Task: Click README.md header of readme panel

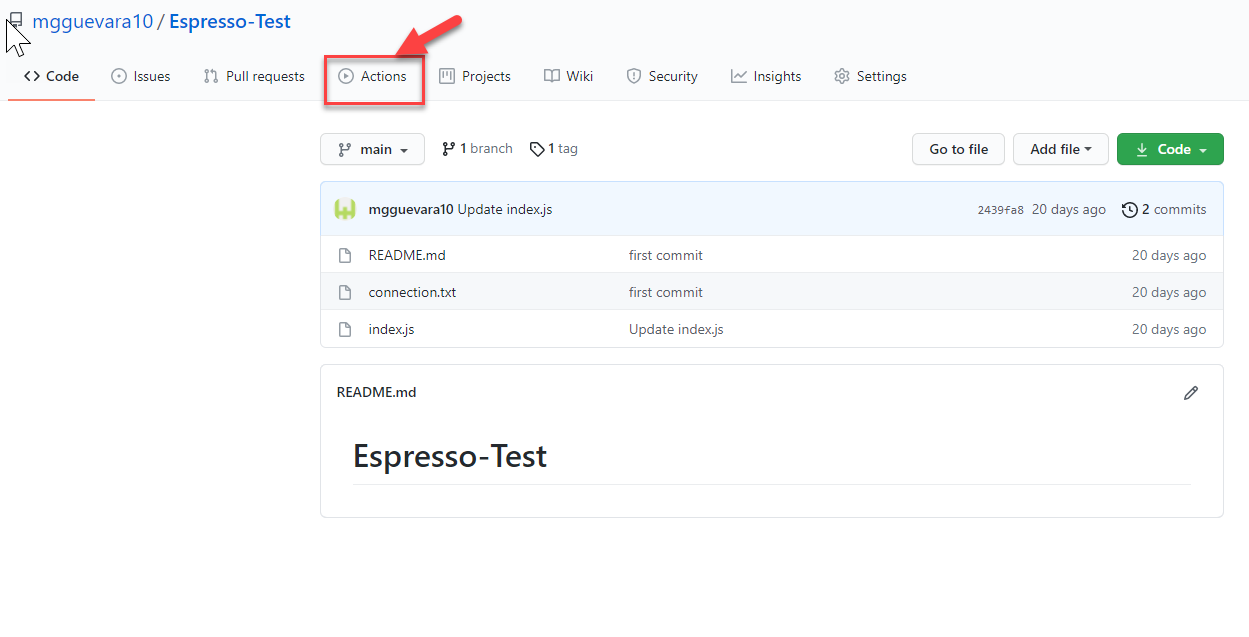Action: click(x=376, y=392)
